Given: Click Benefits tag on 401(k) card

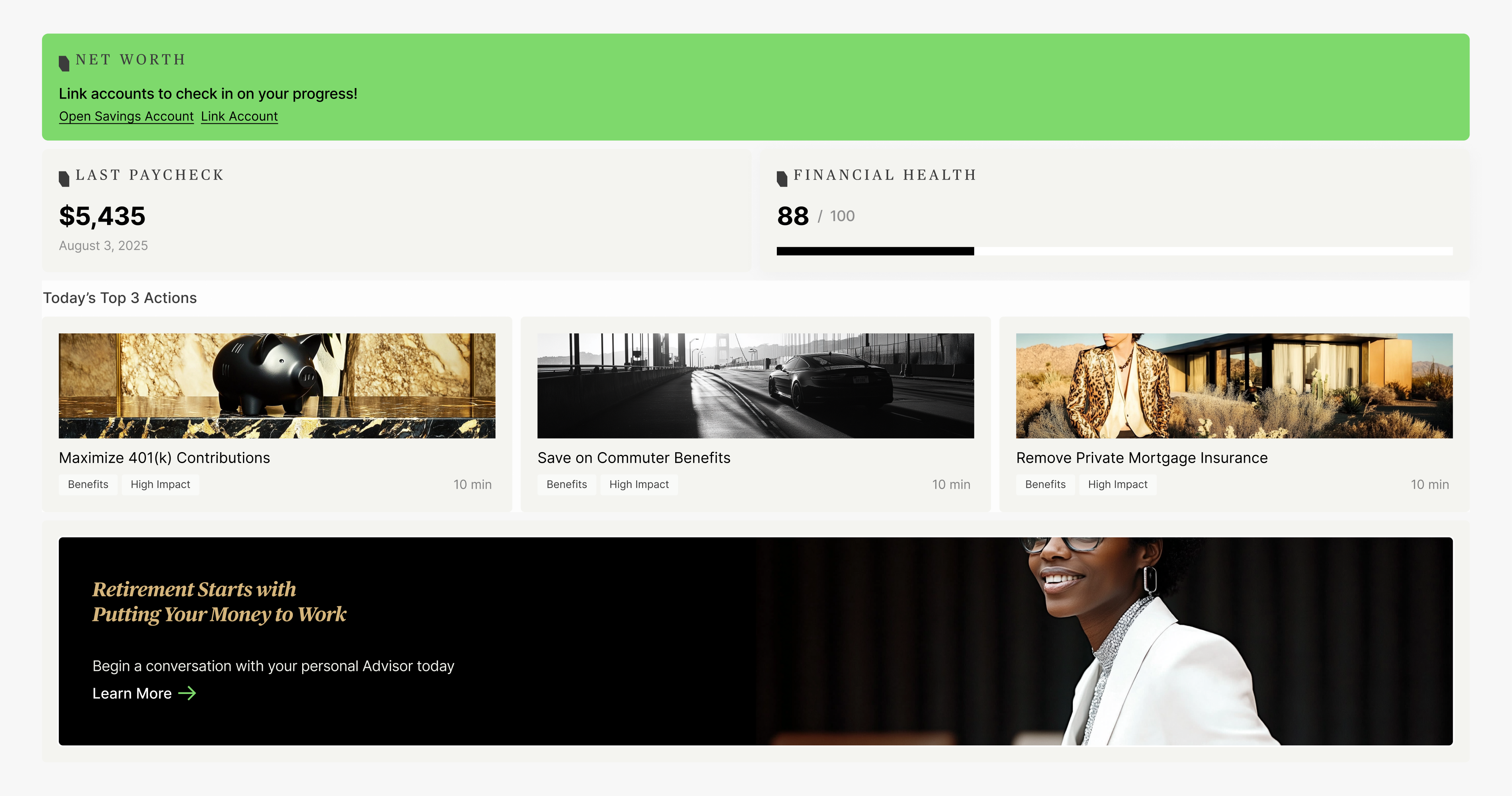Looking at the screenshot, I should click(88, 484).
